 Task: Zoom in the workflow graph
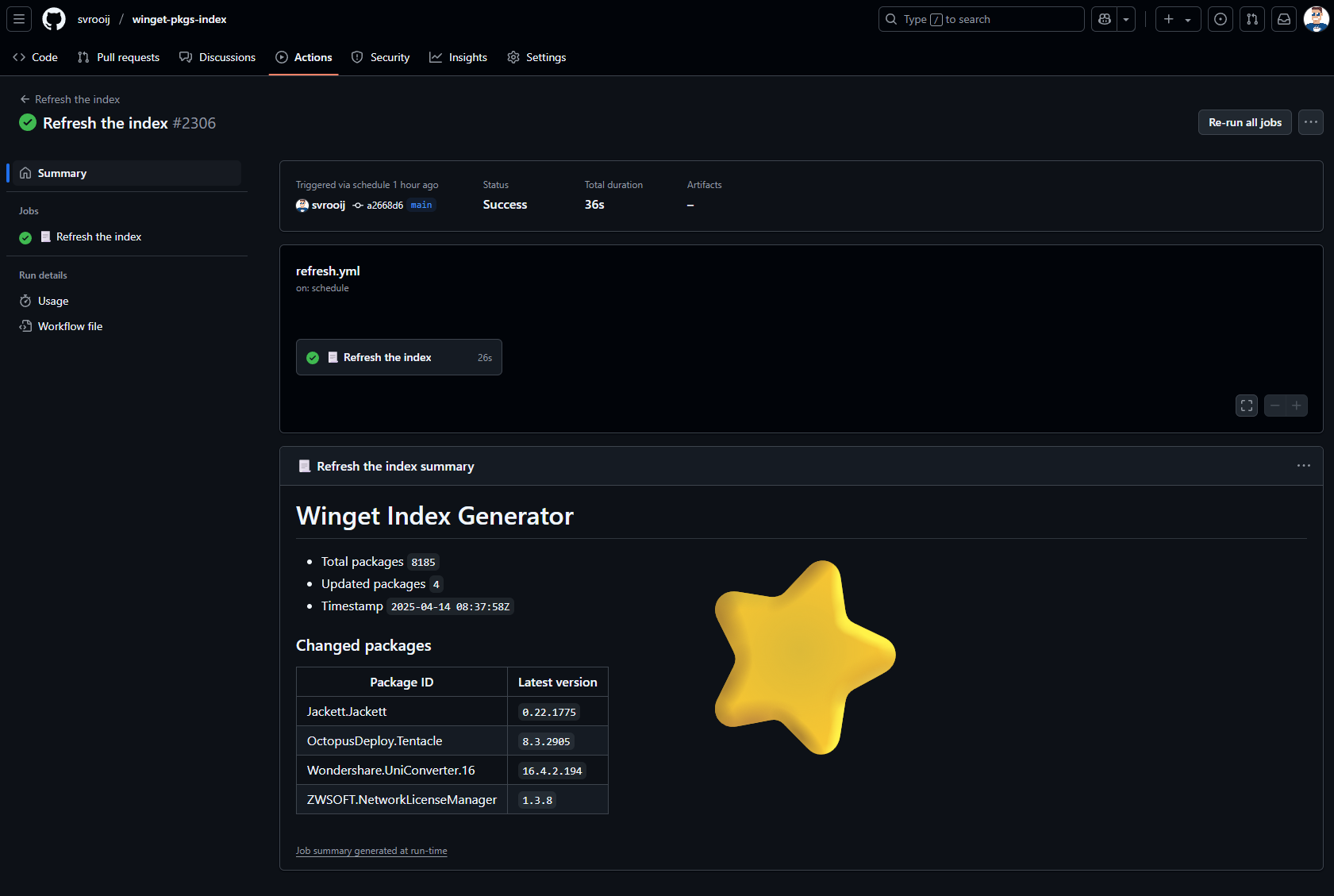tap(1297, 406)
